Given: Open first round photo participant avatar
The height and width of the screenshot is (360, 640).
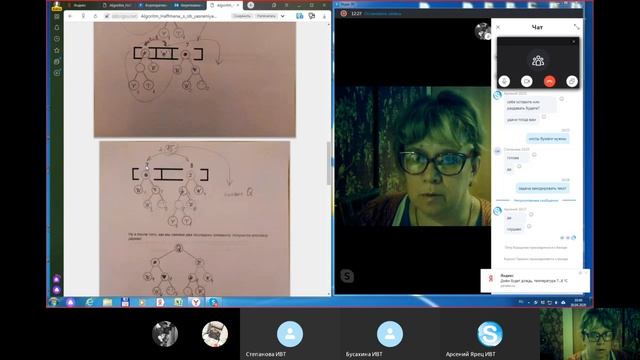Looking at the screenshot, I should pos(165,334).
